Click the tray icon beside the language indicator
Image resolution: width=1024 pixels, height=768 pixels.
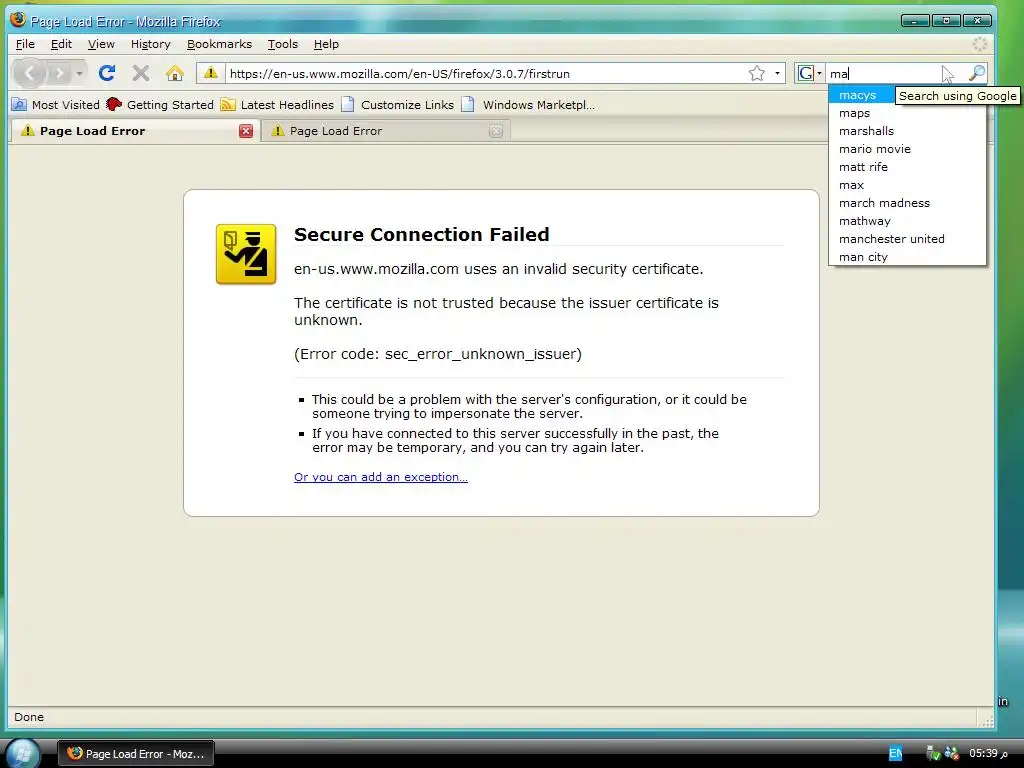click(x=933, y=754)
